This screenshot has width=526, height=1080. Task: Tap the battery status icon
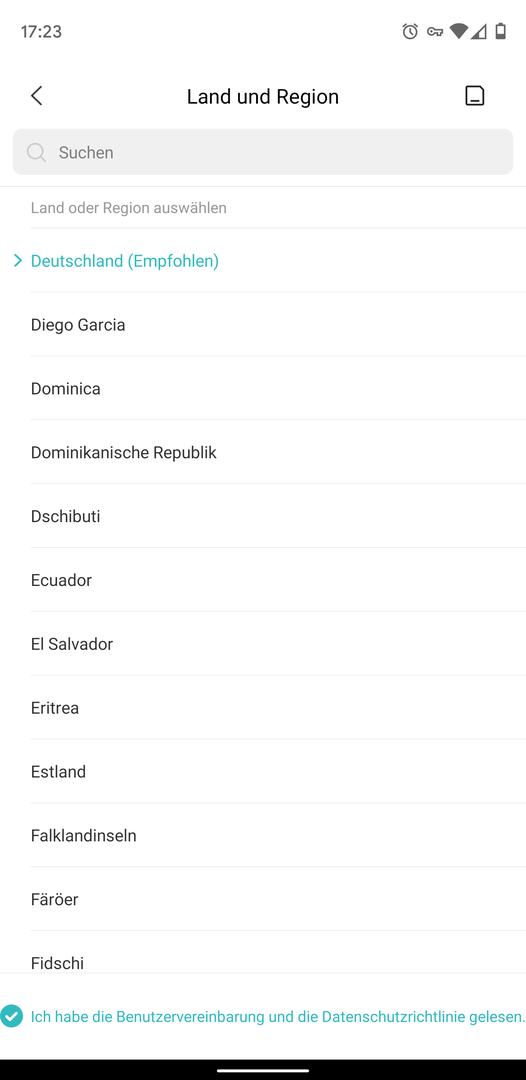(x=501, y=31)
